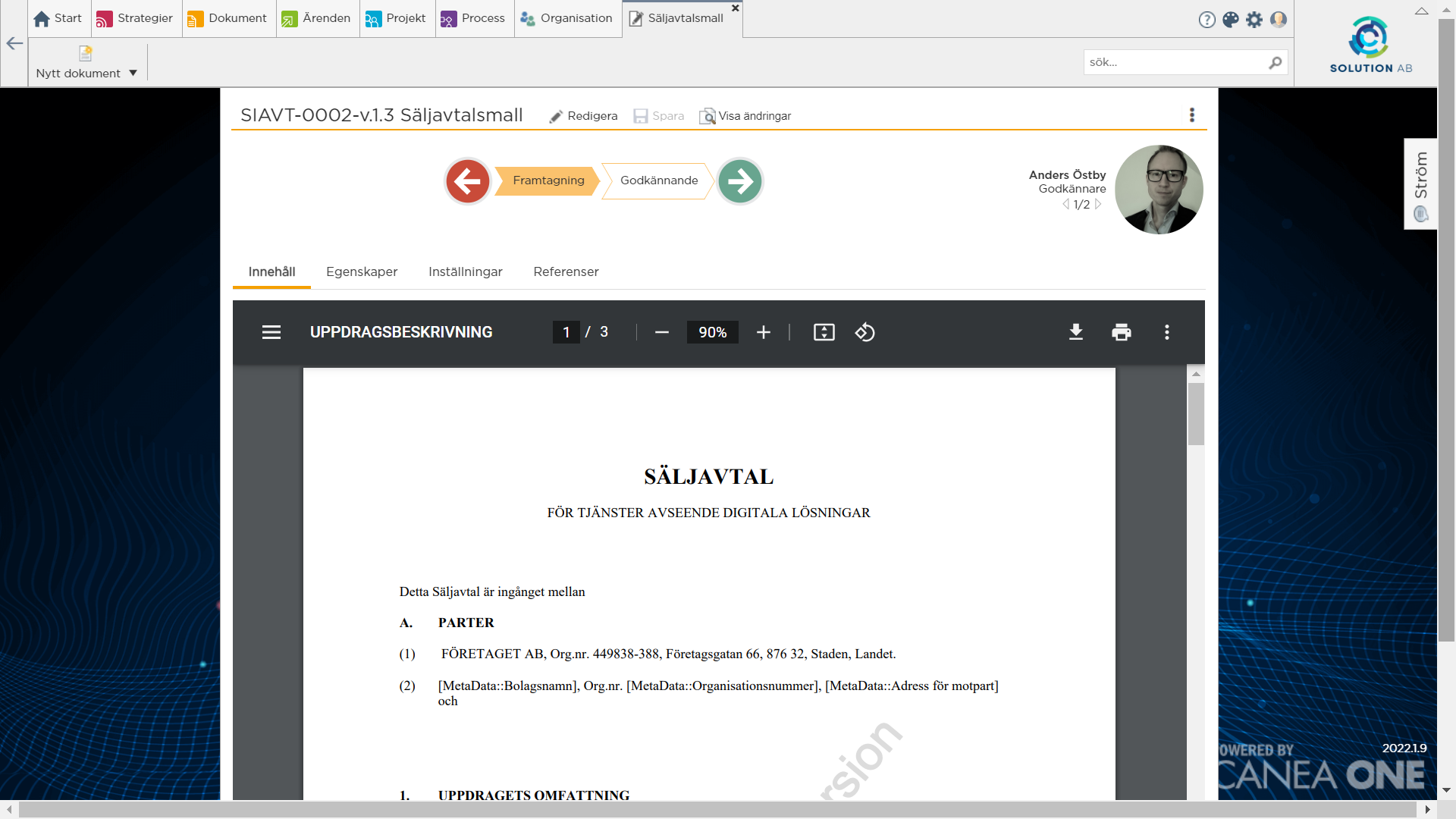Print the PDF document
The width and height of the screenshot is (1456, 819).
(x=1121, y=332)
